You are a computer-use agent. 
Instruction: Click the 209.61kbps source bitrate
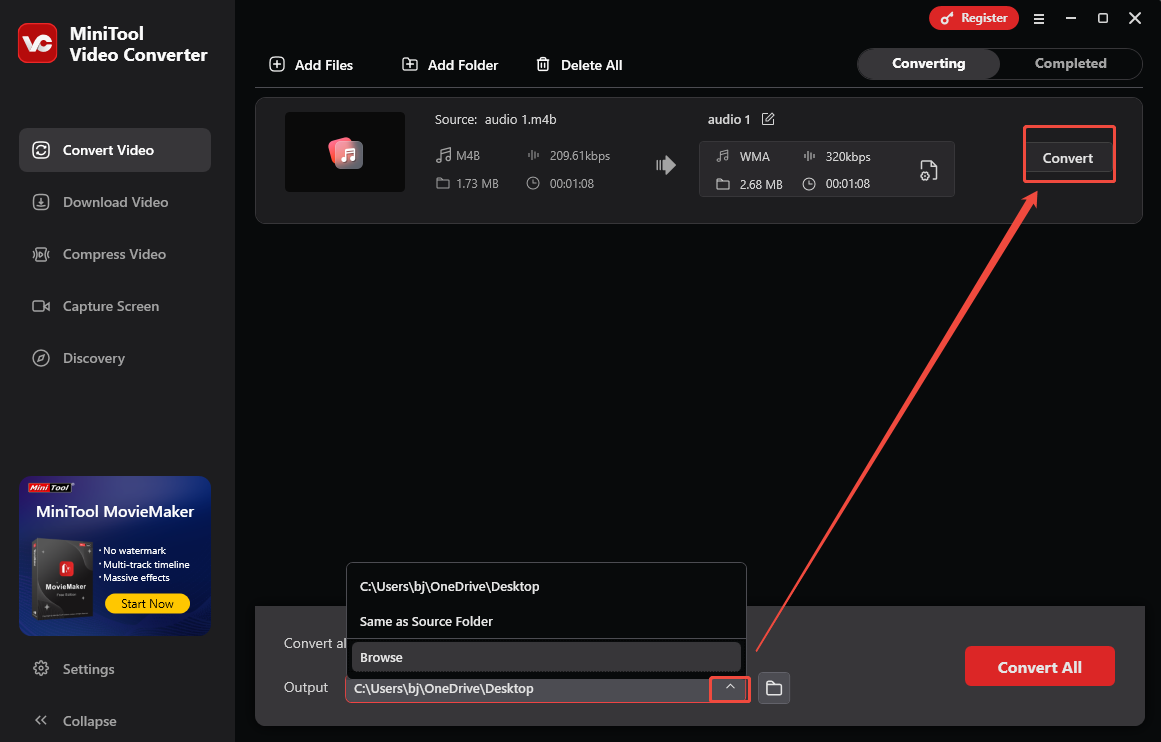click(580, 156)
